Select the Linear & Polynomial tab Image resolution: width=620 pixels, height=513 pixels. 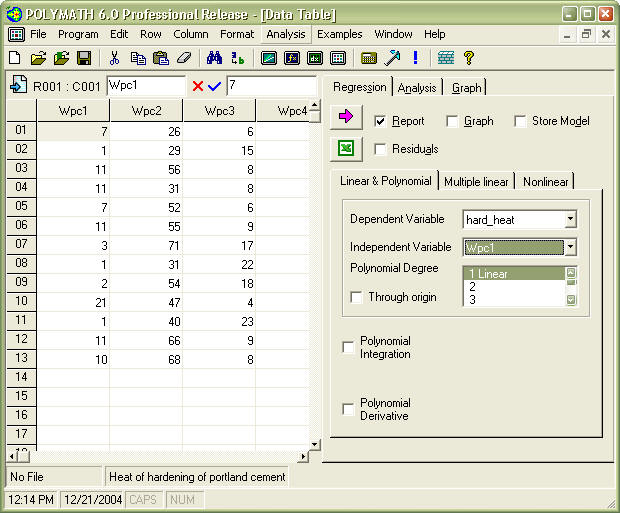tap(386, 181)
